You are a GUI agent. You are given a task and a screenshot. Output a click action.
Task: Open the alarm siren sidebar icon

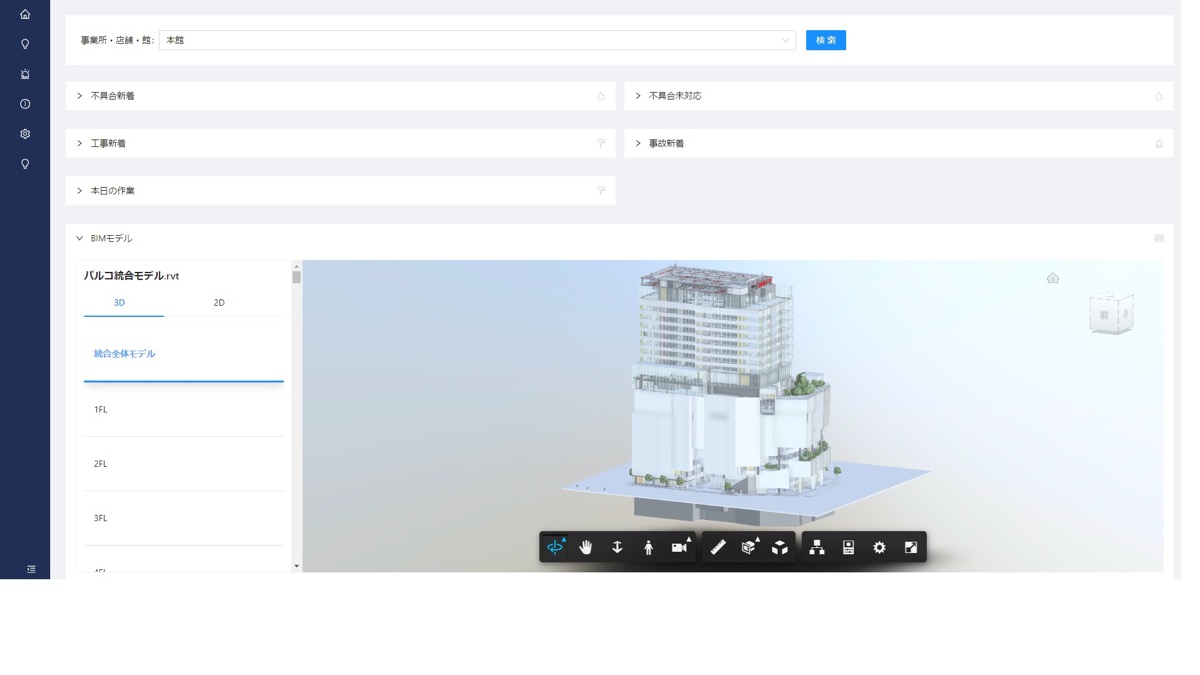click(25, 74)
